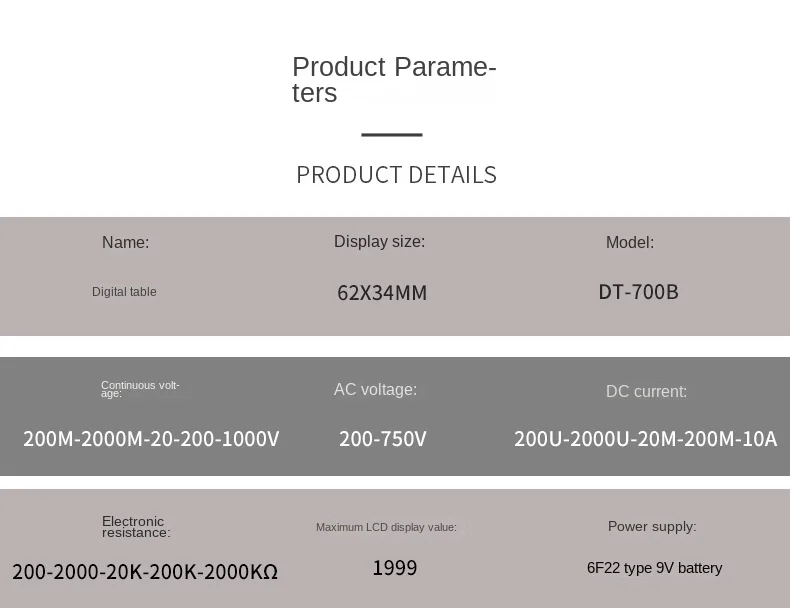
Task: Click the 200M-2000M-20-200-1000V value
Action: [151, 439]
